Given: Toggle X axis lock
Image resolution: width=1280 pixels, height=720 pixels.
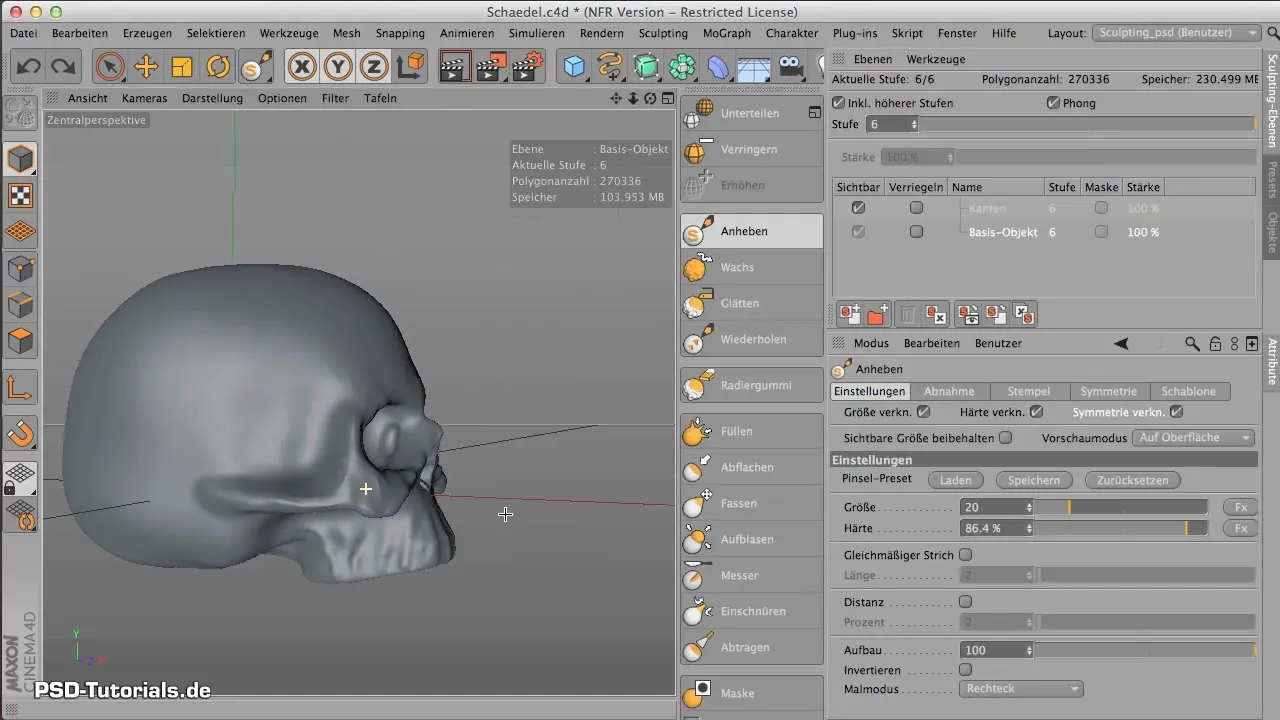Looking at the screenshot, I should point(302,67).
